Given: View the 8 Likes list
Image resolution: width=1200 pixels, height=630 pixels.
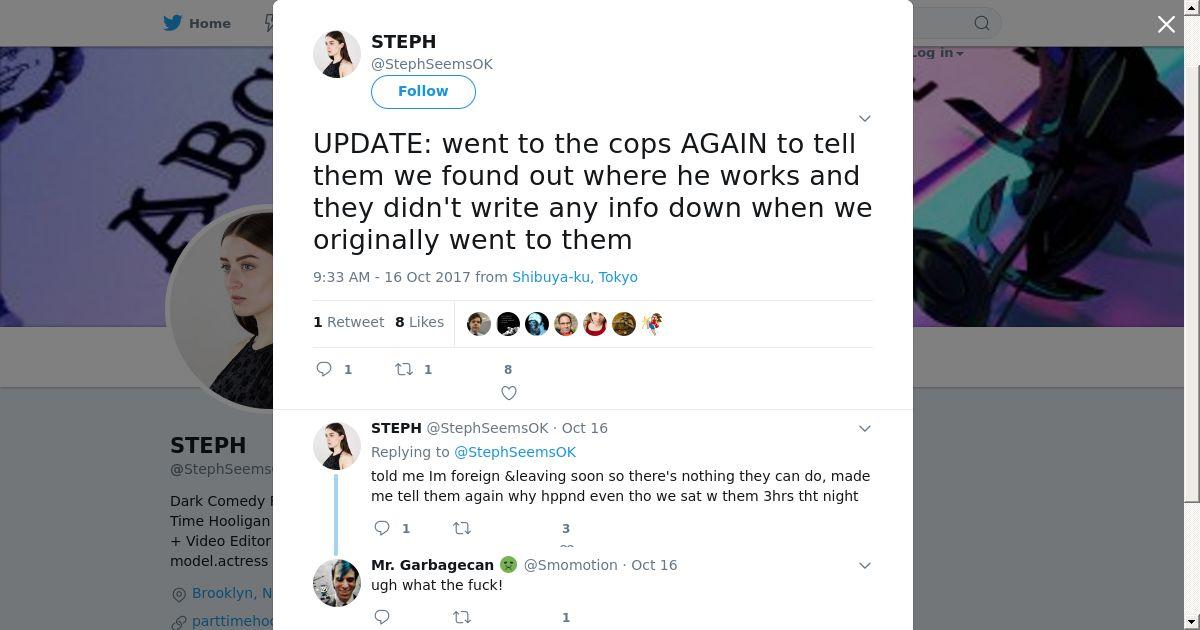Looking at the screenshot, I should point(420,322).
